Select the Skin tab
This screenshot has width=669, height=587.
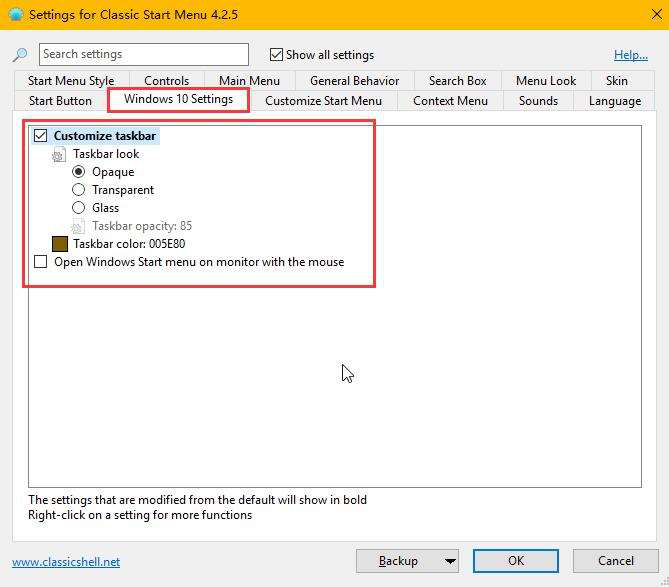point(617,81)
